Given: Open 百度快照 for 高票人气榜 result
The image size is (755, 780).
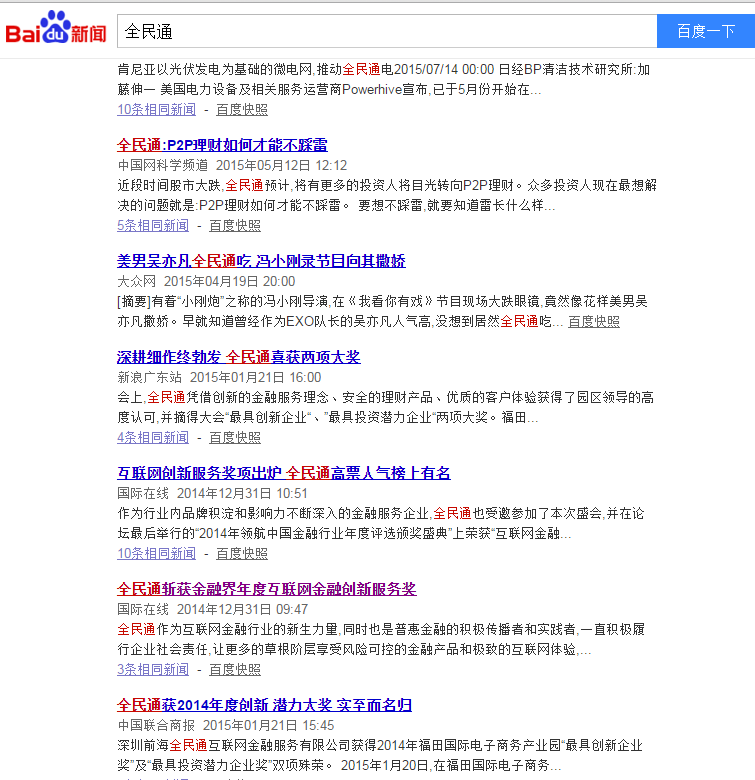Looking at the screenshot, I should pos(242,553).
